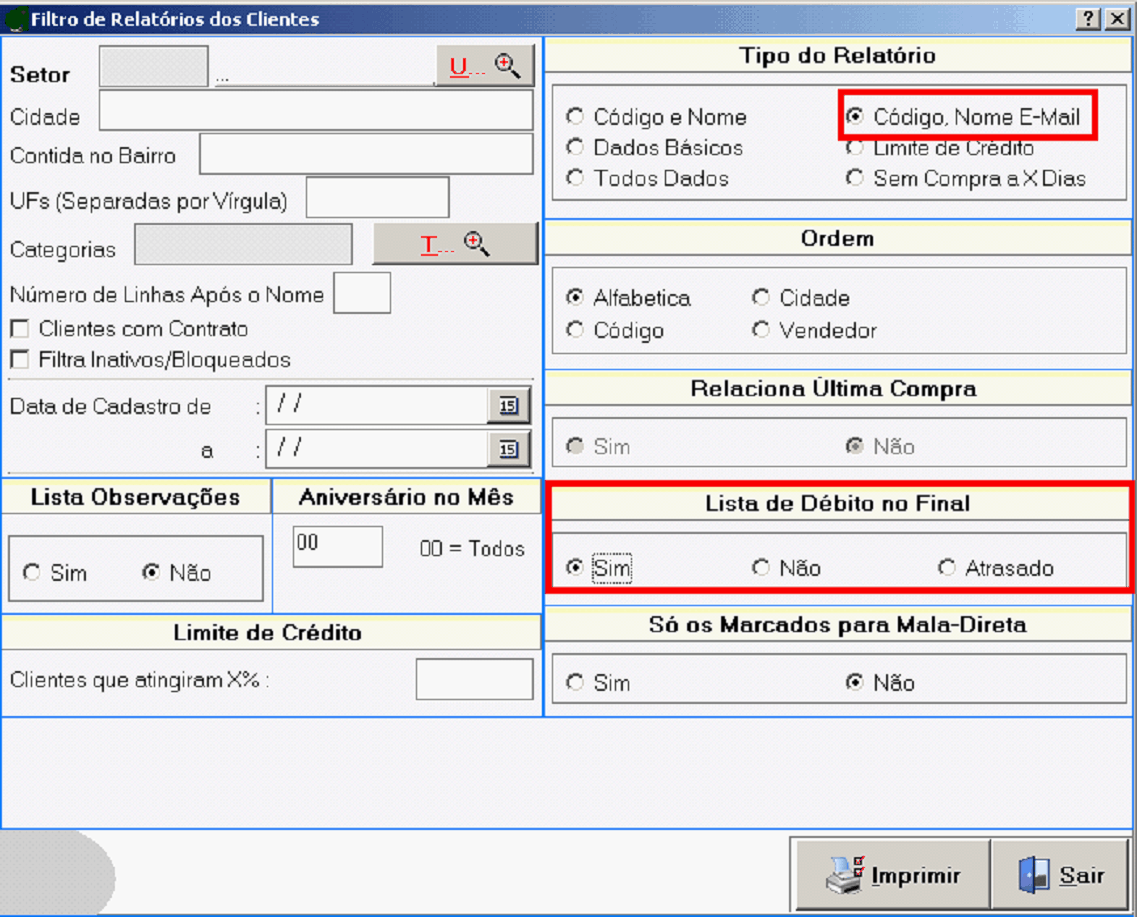Open calendar for Data de Cadastro end
Image resolution: width=1138 pixels, height=918 pixels.
pyautogui.click(x=509, y=449)
